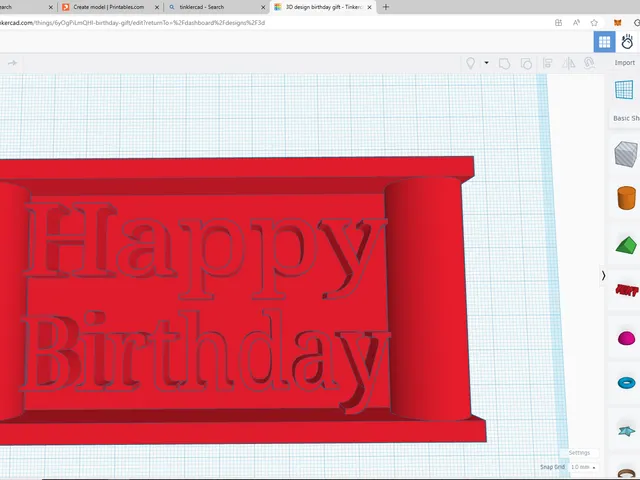
Task: Pick the green Roof shape
Action: 626,245
